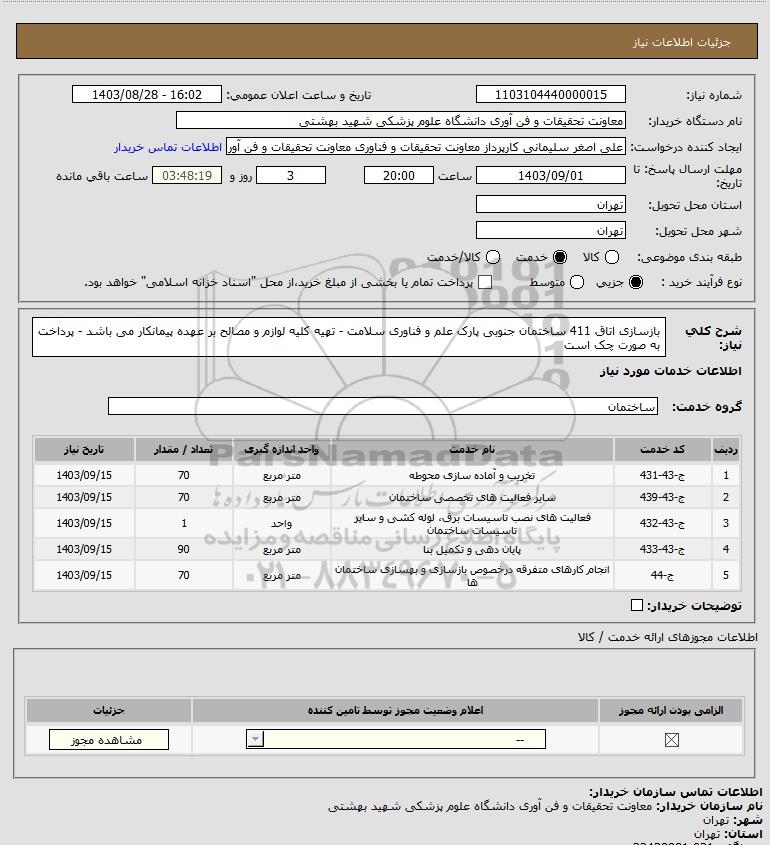Select the متوسط purchase type radio

point(577,282)
